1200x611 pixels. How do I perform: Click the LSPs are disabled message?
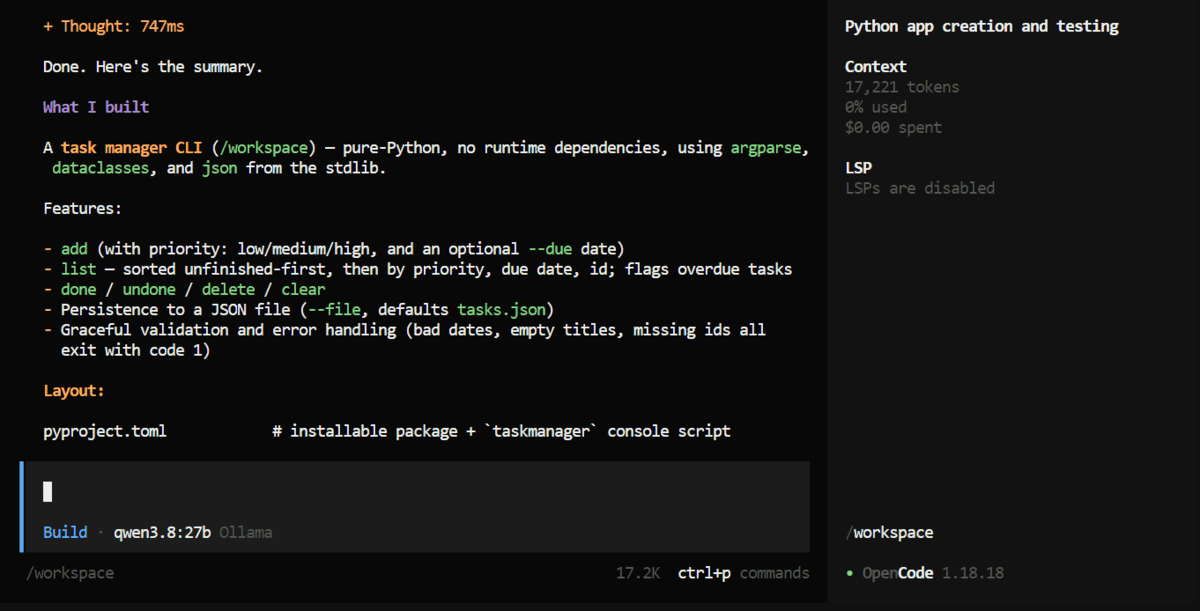coord(920,188)
